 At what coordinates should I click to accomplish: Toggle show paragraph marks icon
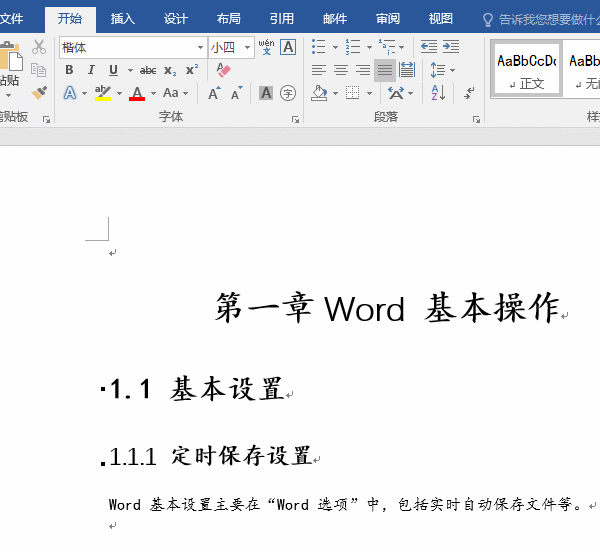(469, 93)
